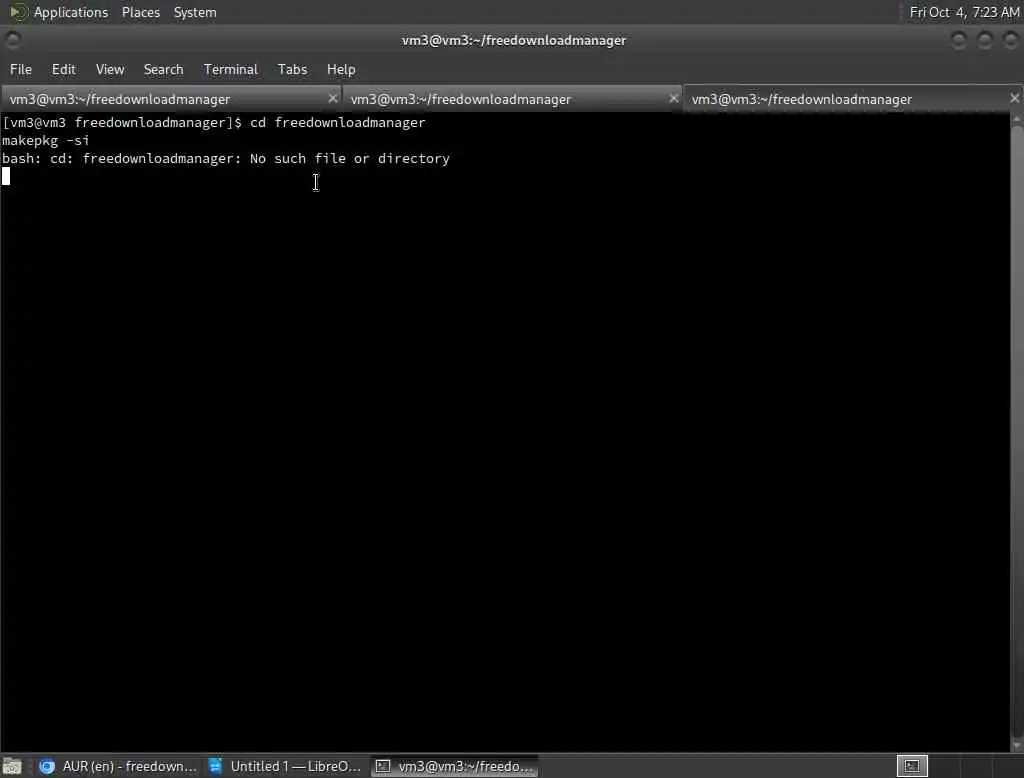
Task: Click the LibreOffice Writer icon in taskbar
Action: [x=215, y=766]
